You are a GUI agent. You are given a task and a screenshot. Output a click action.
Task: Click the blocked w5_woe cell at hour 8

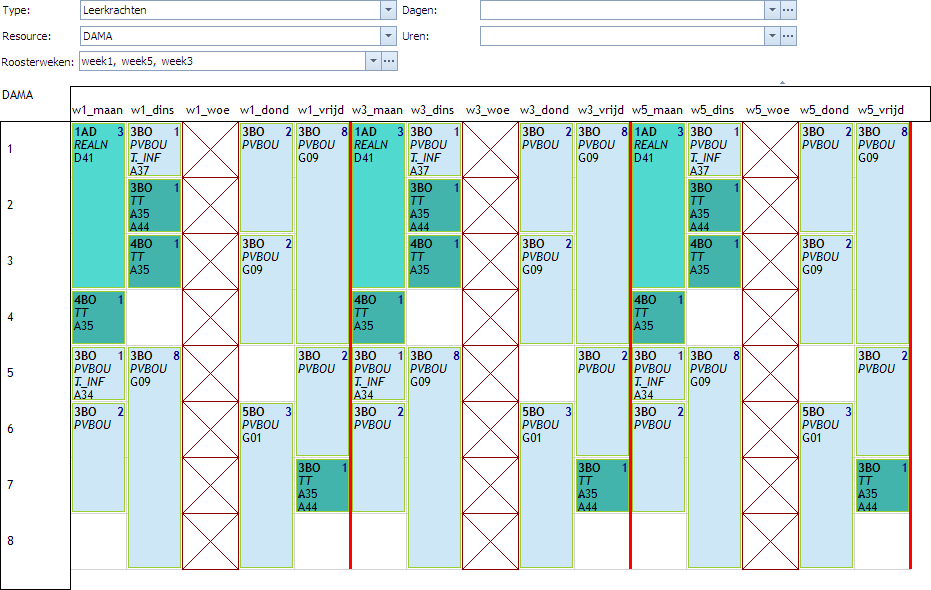pyautogui.click(x=770, y=541)
